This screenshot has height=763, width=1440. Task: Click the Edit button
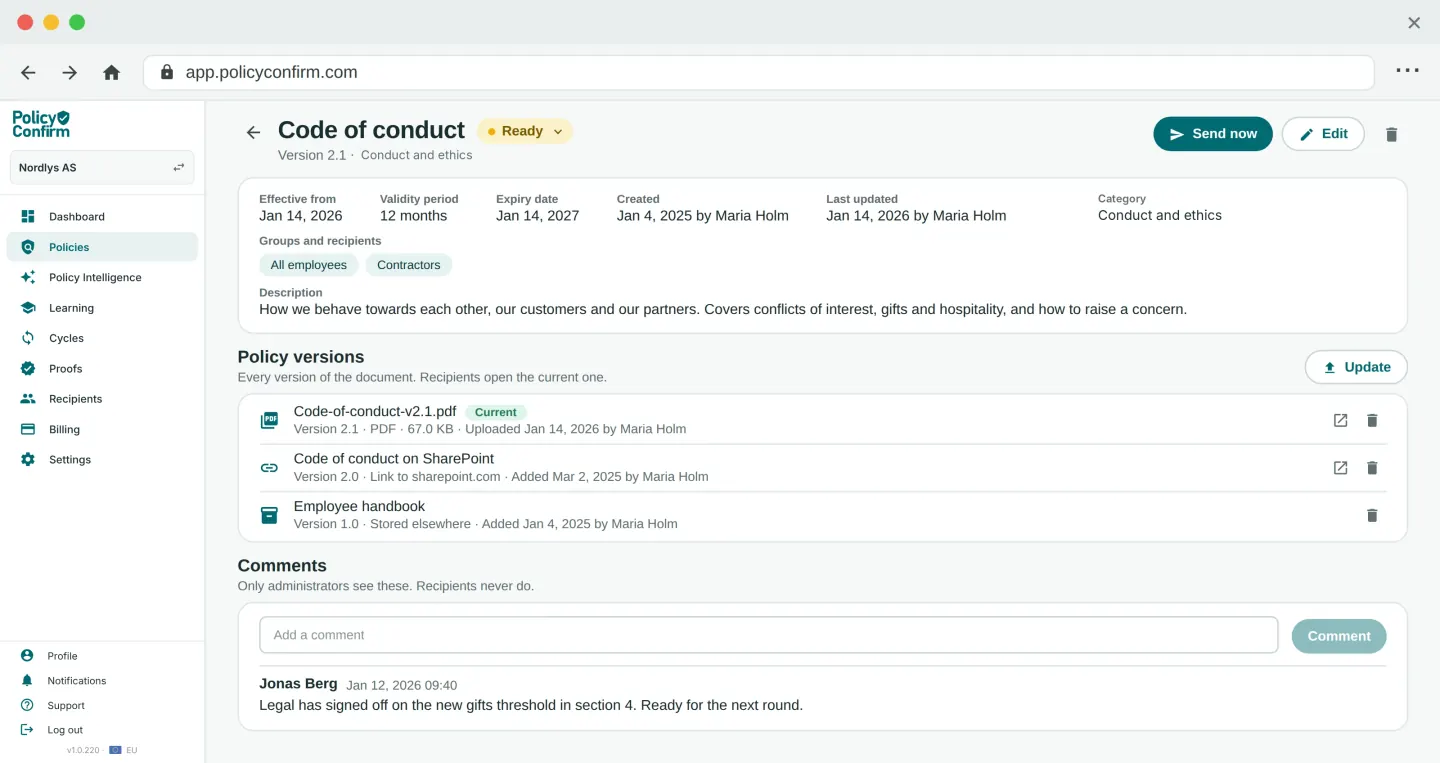click(1323, 134)
